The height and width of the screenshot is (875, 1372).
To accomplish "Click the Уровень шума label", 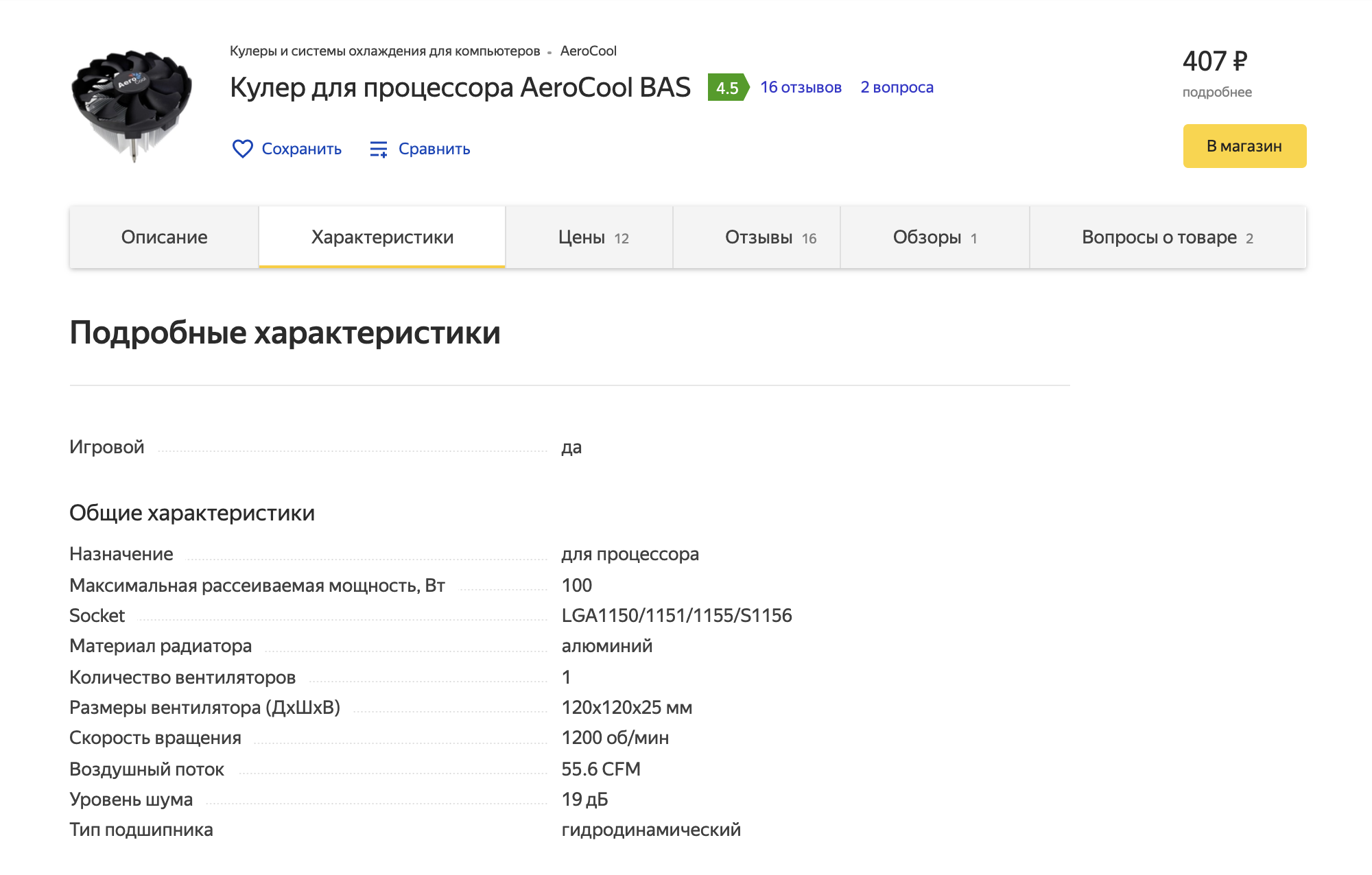I will tap(131, 800).
